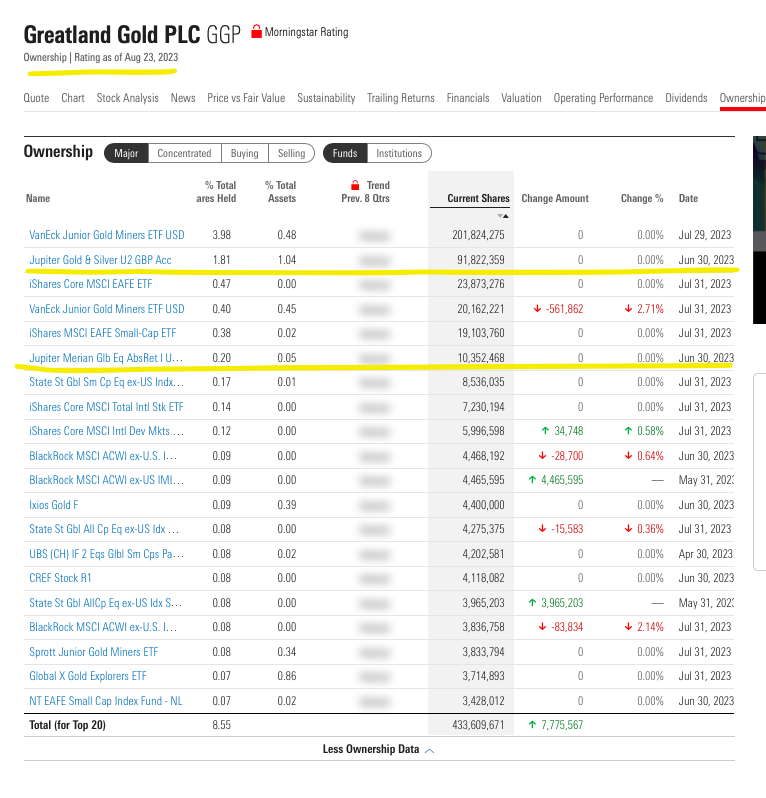
Task: Open the Sustainability tab
Action: 326,98
